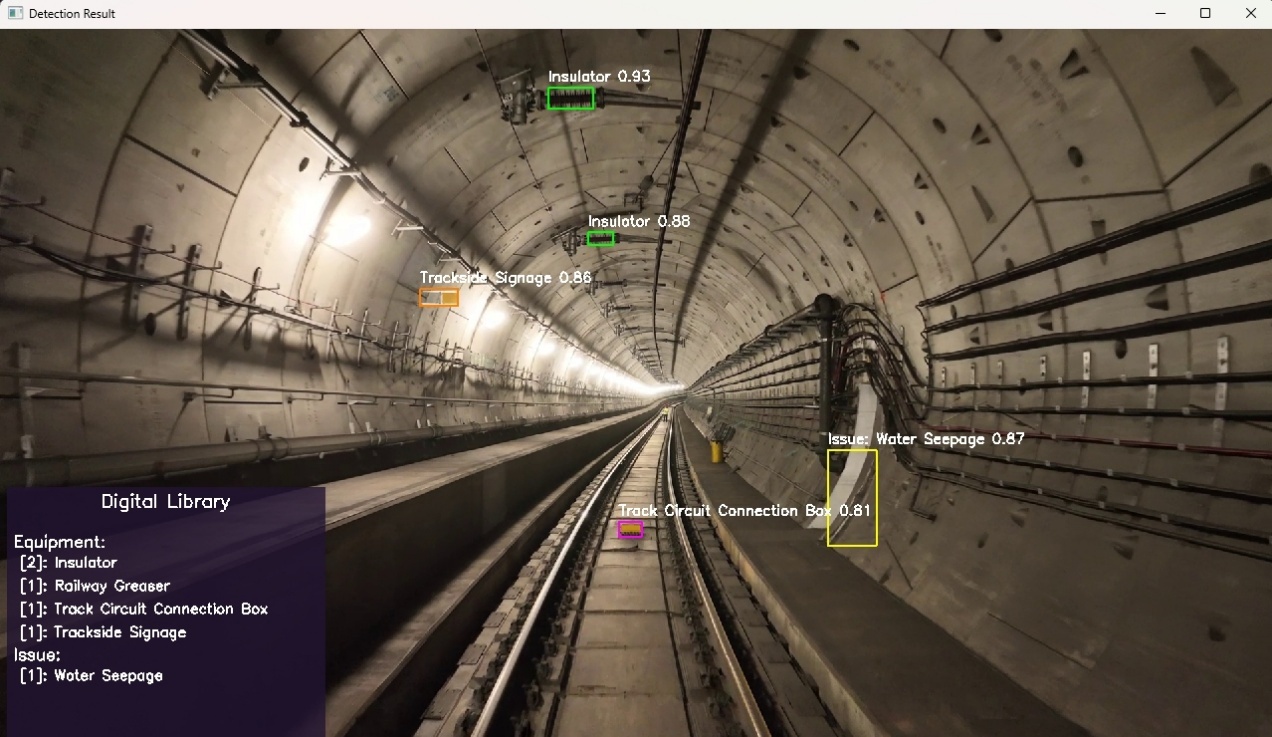Image resolution: width=1272 pixels, height=737 pixels.
Task: Click the Insulator 0.93 label
Action: (x=599, y=76)
